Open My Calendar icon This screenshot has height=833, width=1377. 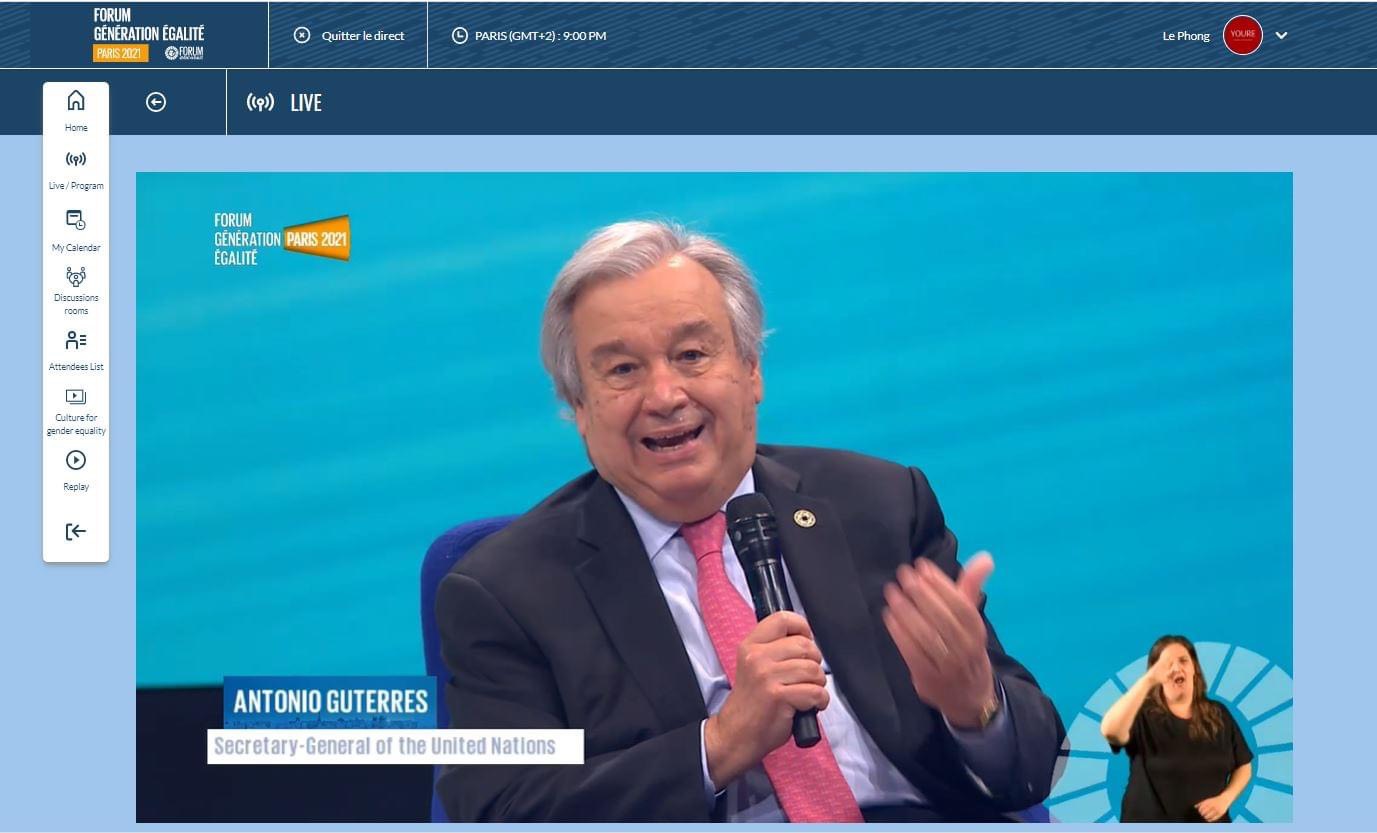tap(76, 220)
